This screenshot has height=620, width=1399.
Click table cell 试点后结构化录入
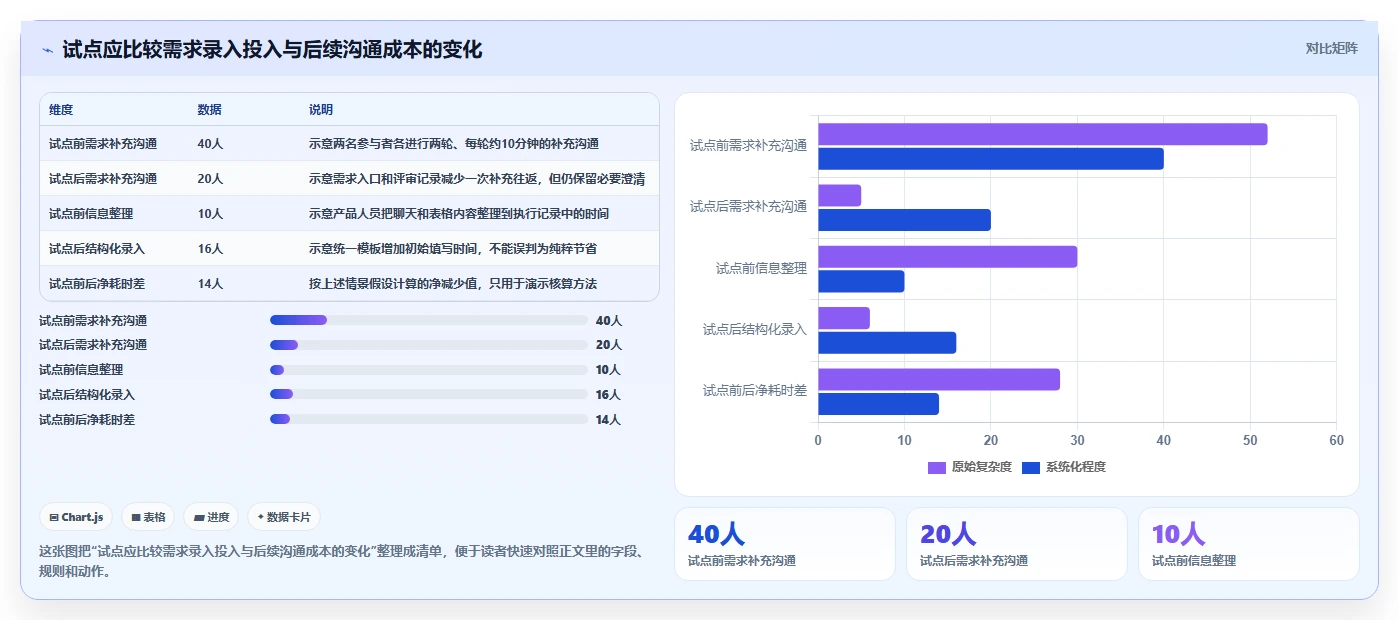click(x=97, y=249)
